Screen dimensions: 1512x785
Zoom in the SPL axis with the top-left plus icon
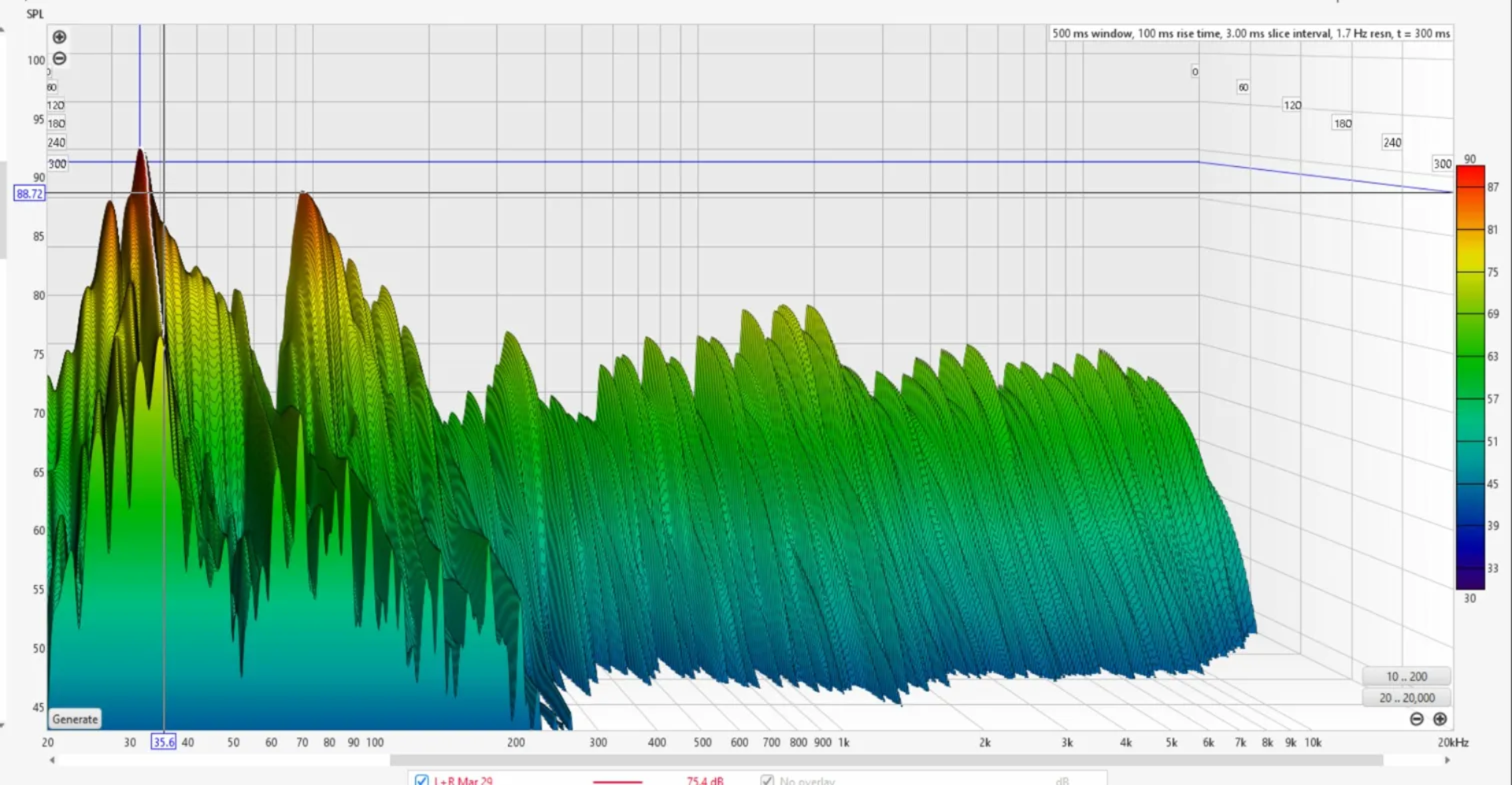pos(59,37)
